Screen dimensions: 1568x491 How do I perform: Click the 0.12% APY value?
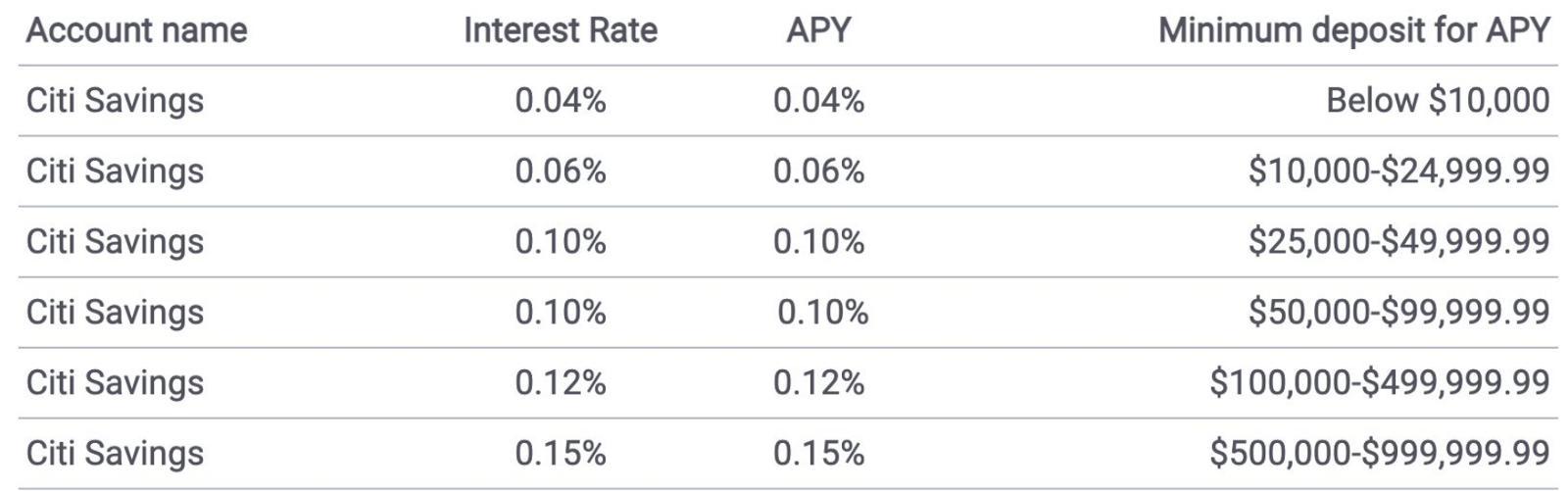coord(818,382)
